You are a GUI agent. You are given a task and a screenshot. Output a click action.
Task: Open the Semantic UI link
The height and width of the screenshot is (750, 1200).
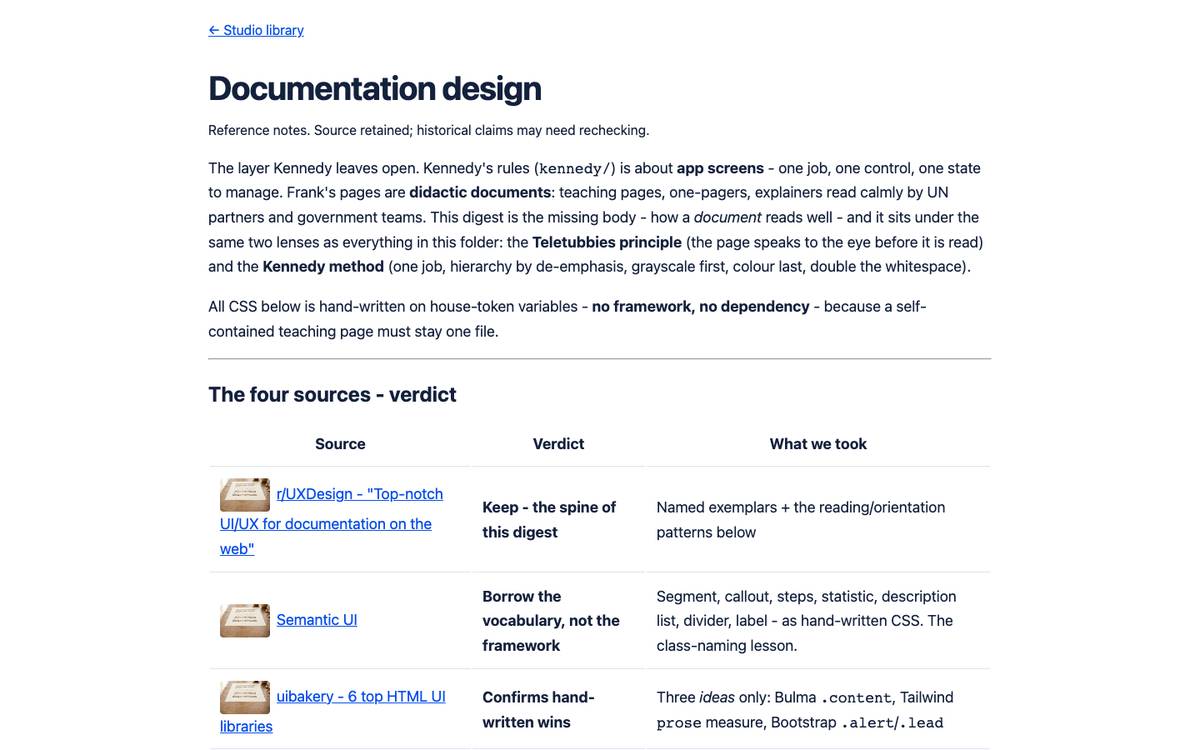317,620
